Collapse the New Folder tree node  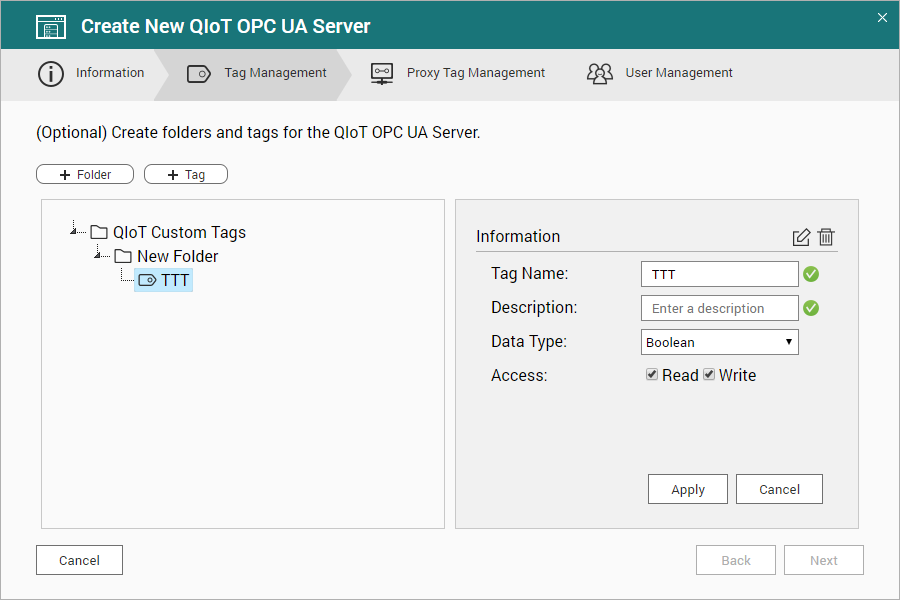98,254
